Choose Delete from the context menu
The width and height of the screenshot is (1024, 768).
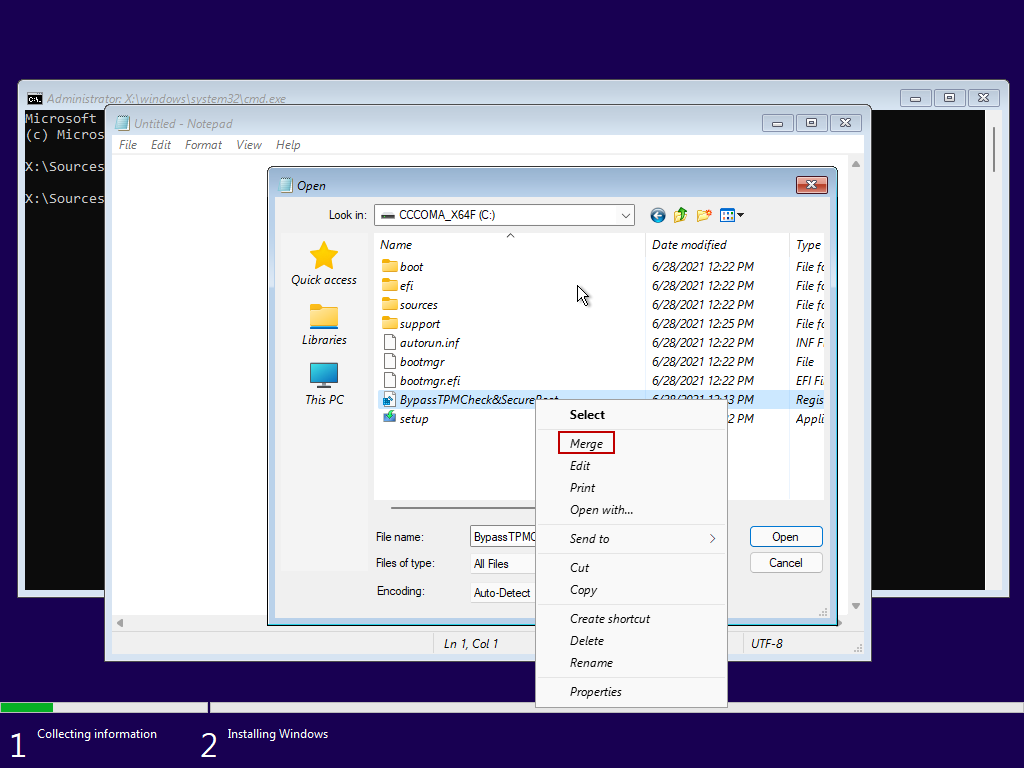pyautogui.click(x=587, y=641)
